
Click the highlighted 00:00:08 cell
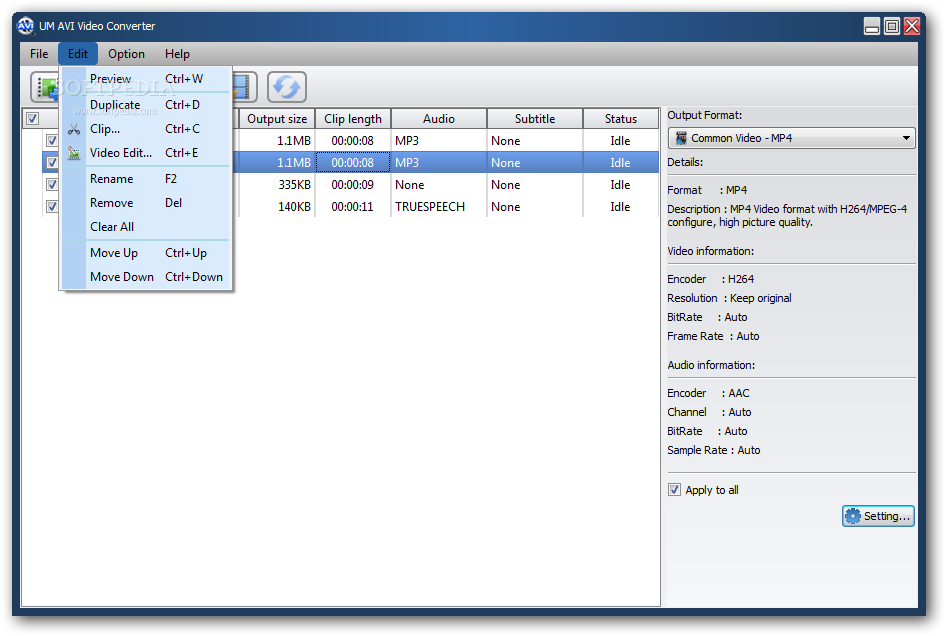point(353,163)
